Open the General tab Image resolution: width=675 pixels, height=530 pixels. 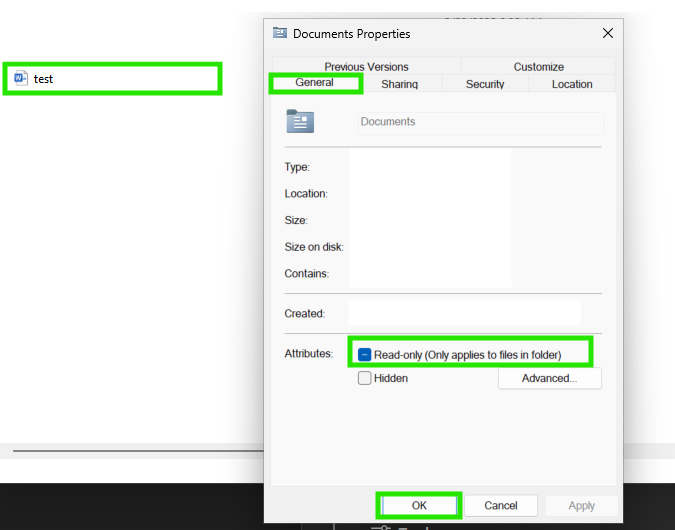pos(315,83)
